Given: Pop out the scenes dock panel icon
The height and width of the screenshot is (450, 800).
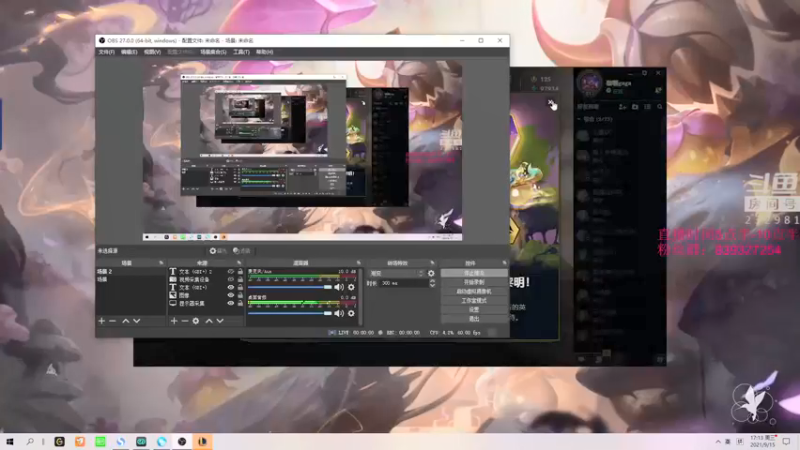Looking at the screenshot, I should pos(161,263).
